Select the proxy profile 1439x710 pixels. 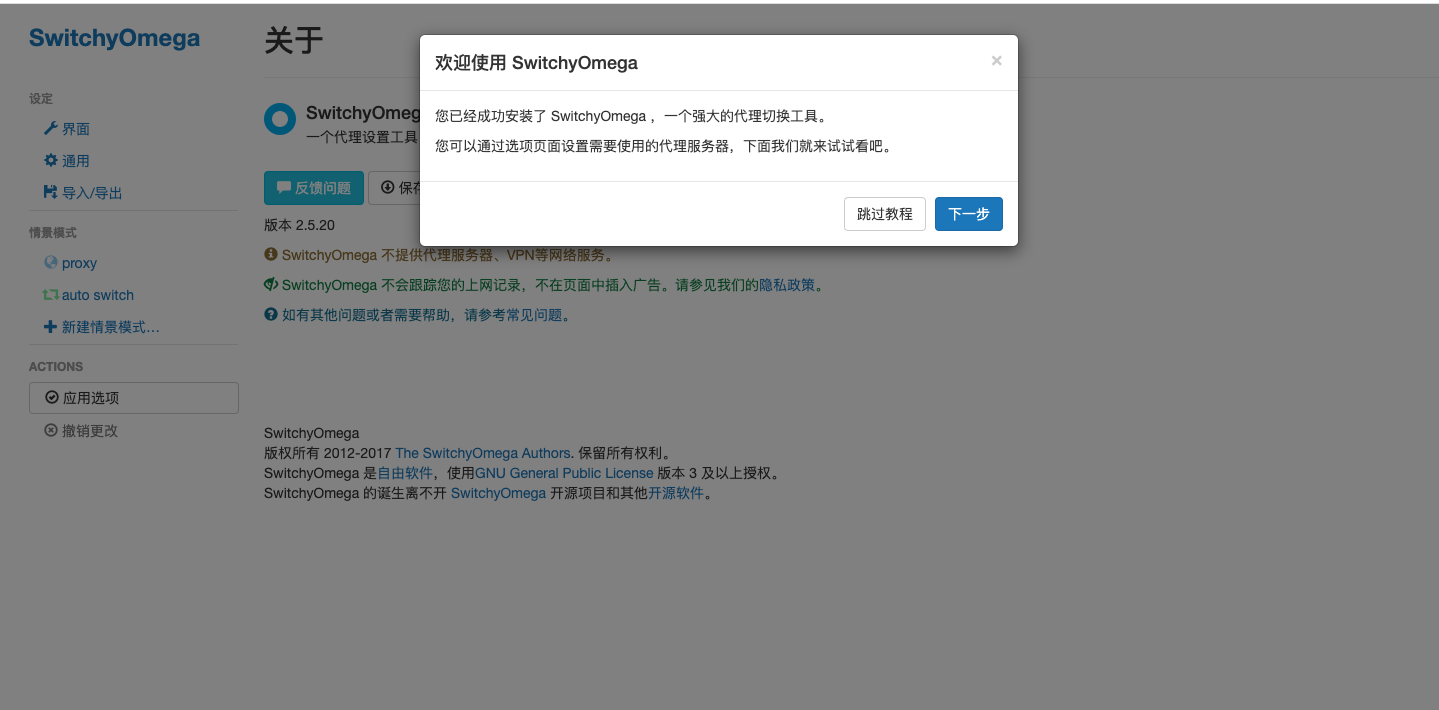pos(79,263)
